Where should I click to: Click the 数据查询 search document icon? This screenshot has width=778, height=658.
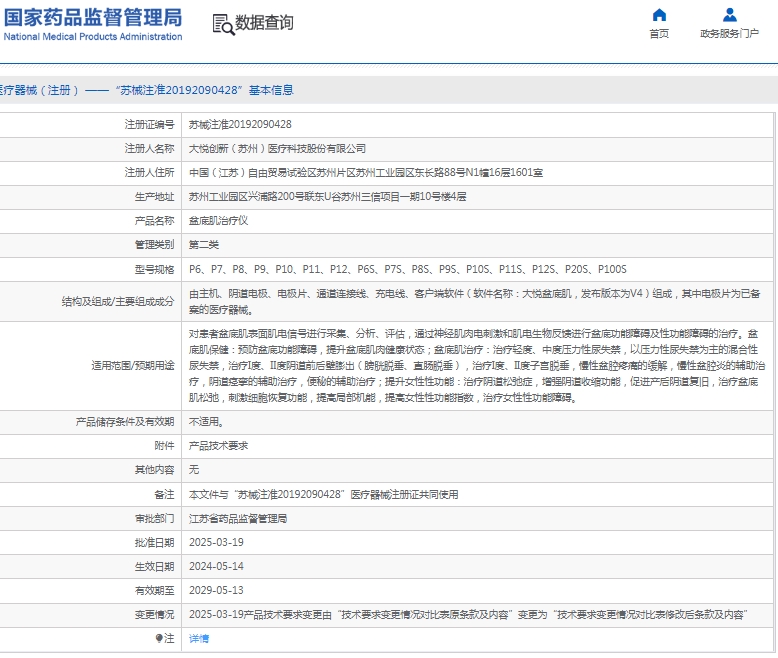(x=223, y=24)
